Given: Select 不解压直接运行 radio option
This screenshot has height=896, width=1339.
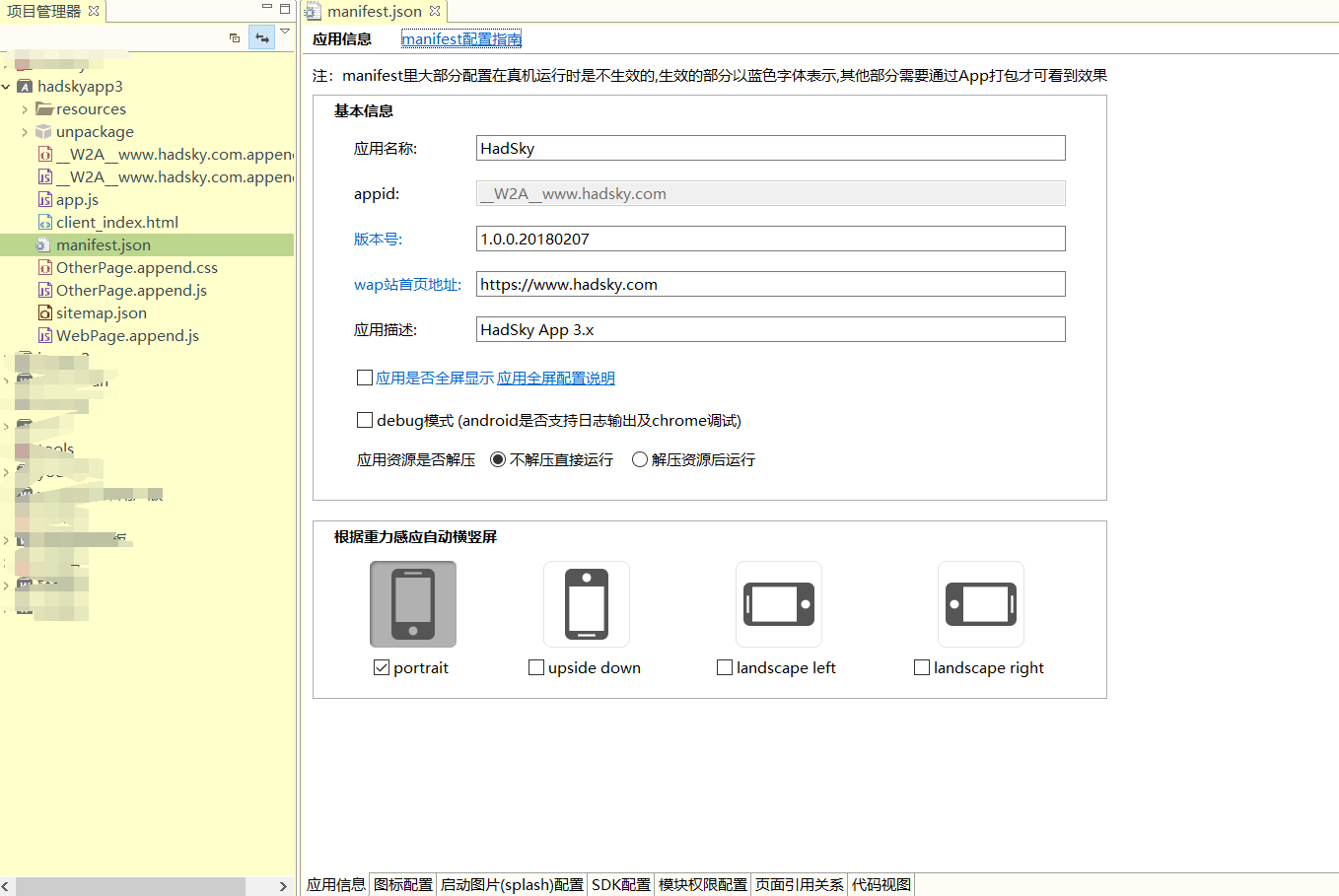Looking at the screenshot, I should tap(498, 459).
